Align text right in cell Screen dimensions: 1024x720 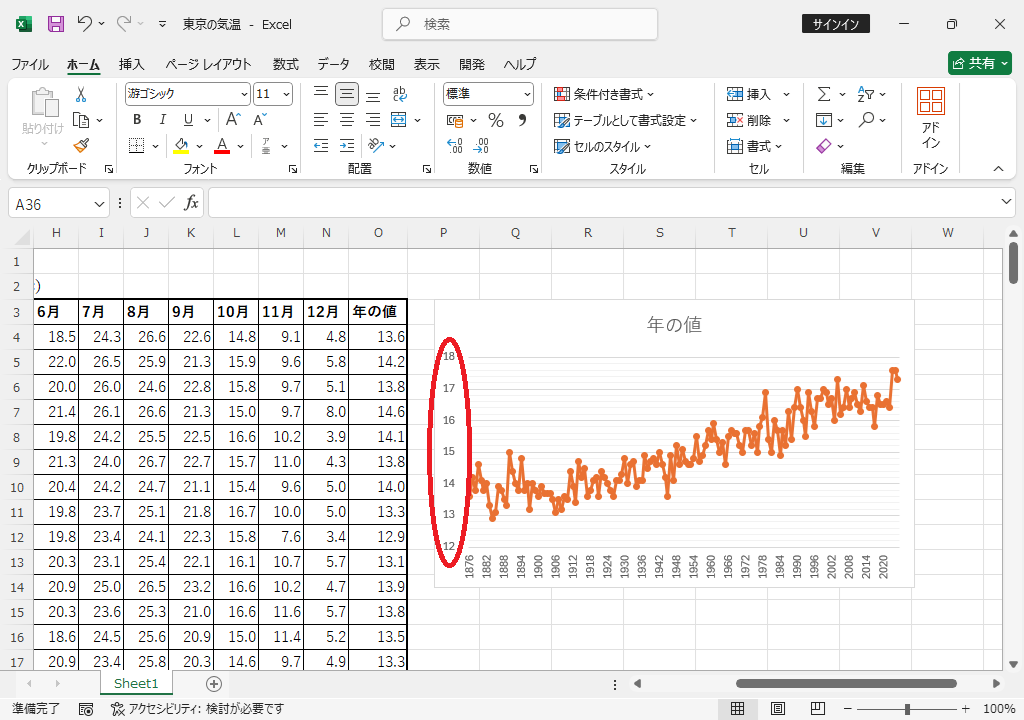pyautogui.click(x=373, y=120)
